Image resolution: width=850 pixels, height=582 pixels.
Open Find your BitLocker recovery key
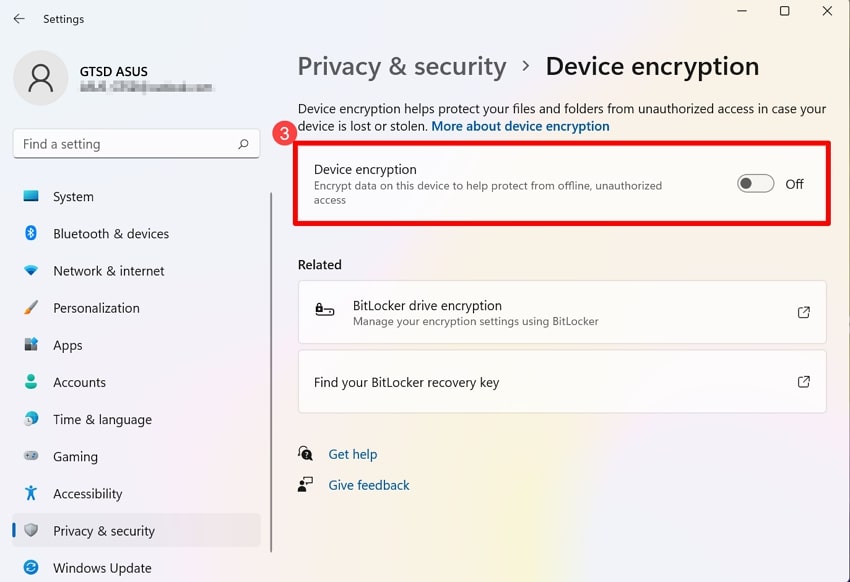tap(562, 381)
